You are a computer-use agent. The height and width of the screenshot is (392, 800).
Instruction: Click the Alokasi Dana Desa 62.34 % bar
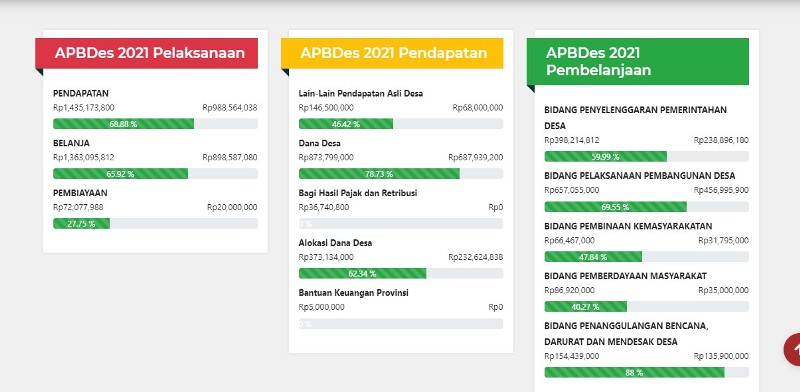point(401,273)
